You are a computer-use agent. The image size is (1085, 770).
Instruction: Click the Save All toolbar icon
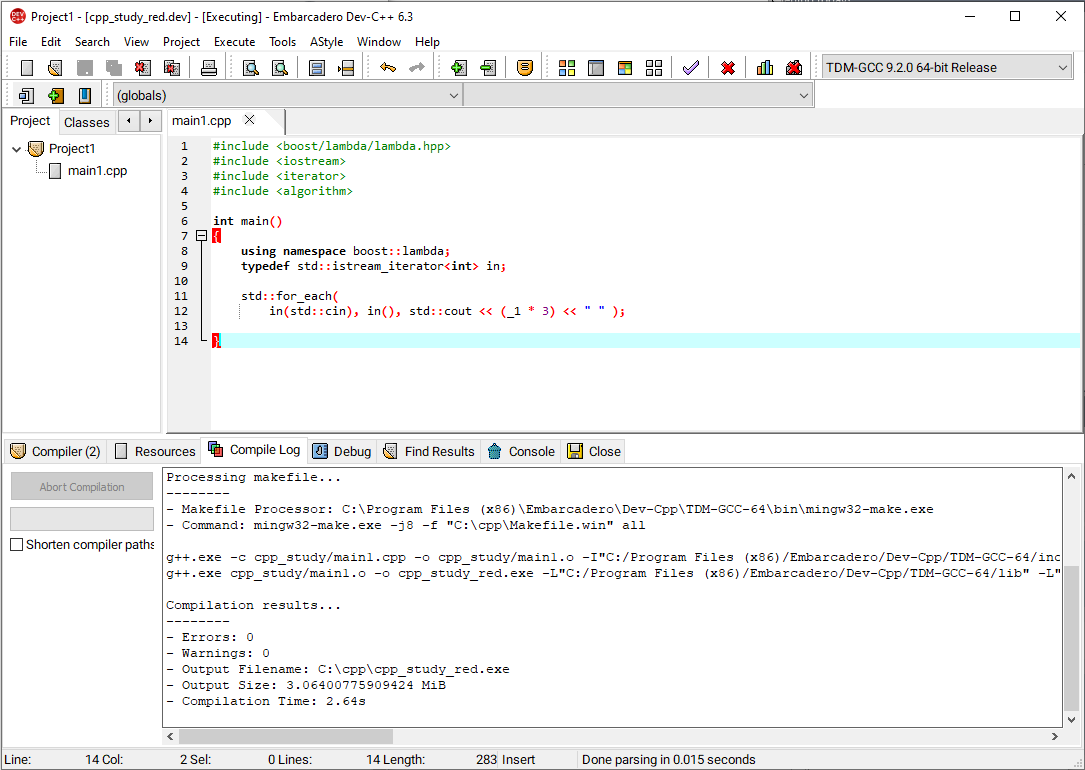[x=113, y=68]
